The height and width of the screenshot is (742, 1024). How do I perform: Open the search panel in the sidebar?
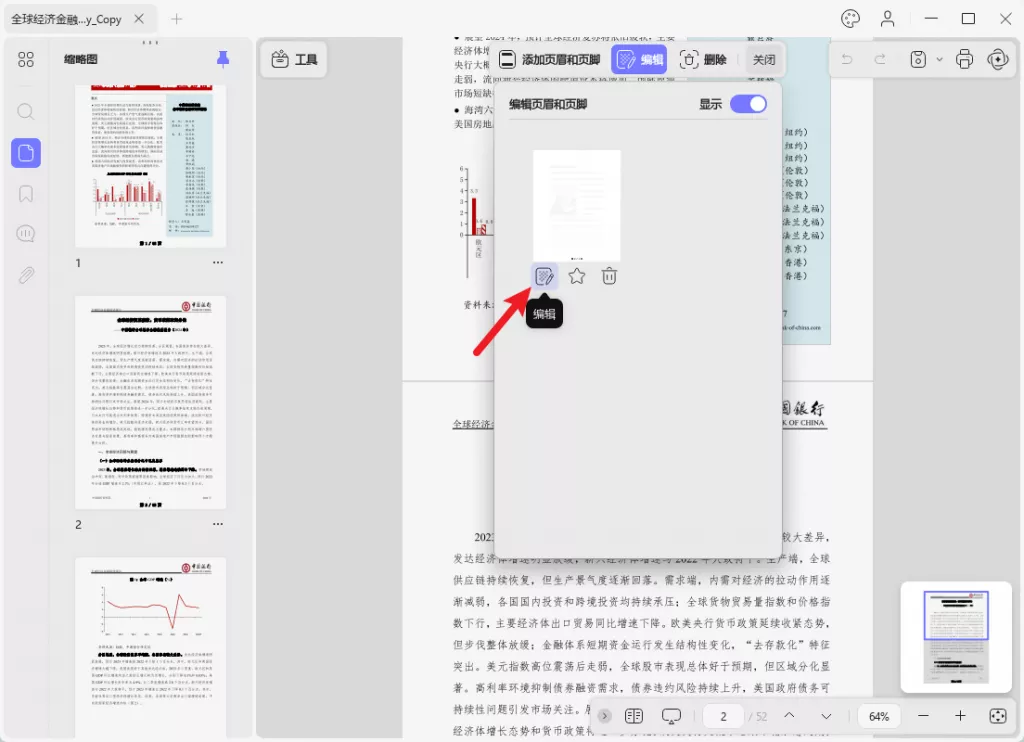point(26,112)
